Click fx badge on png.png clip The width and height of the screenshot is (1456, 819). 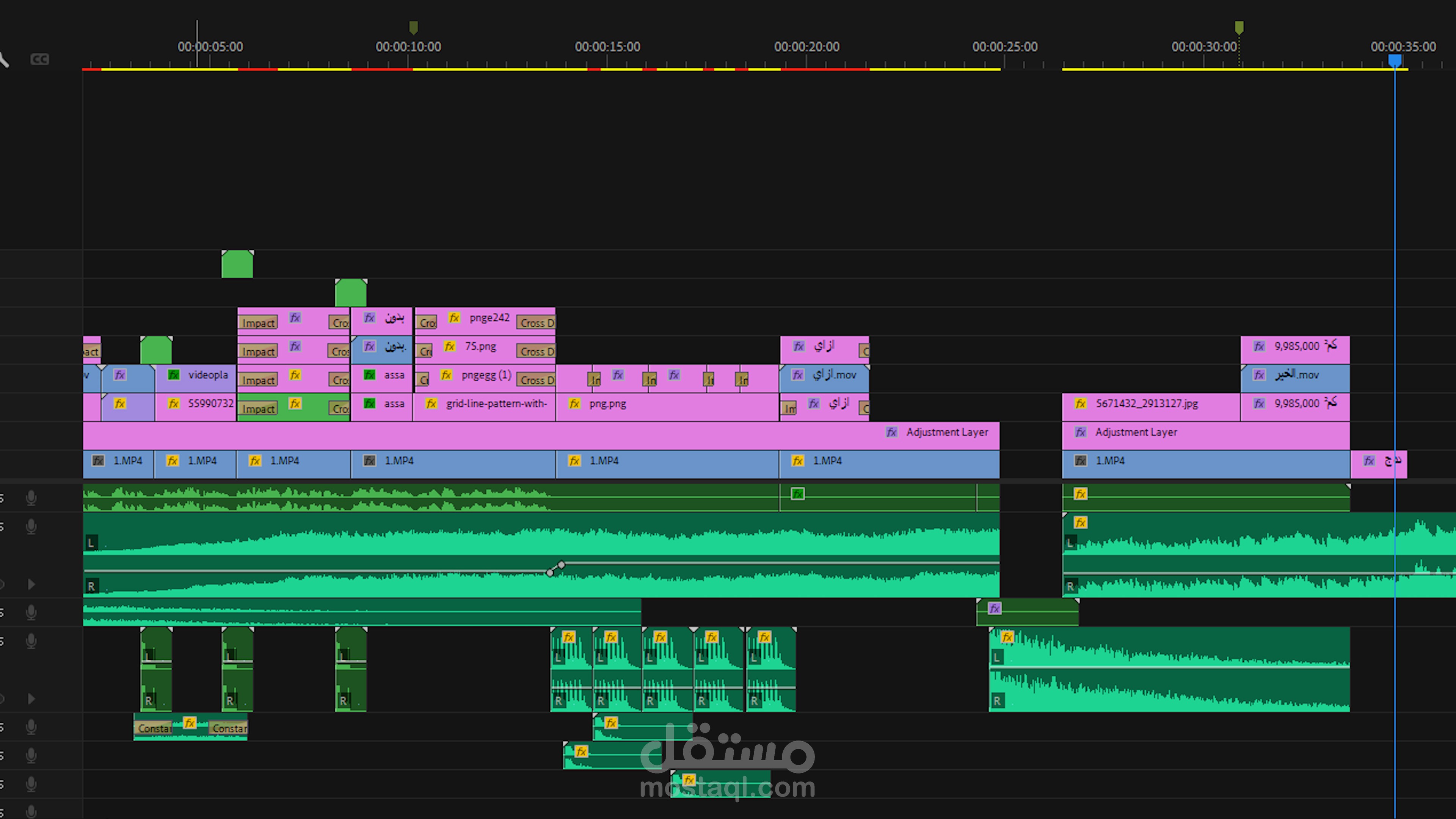coord(574,403)
